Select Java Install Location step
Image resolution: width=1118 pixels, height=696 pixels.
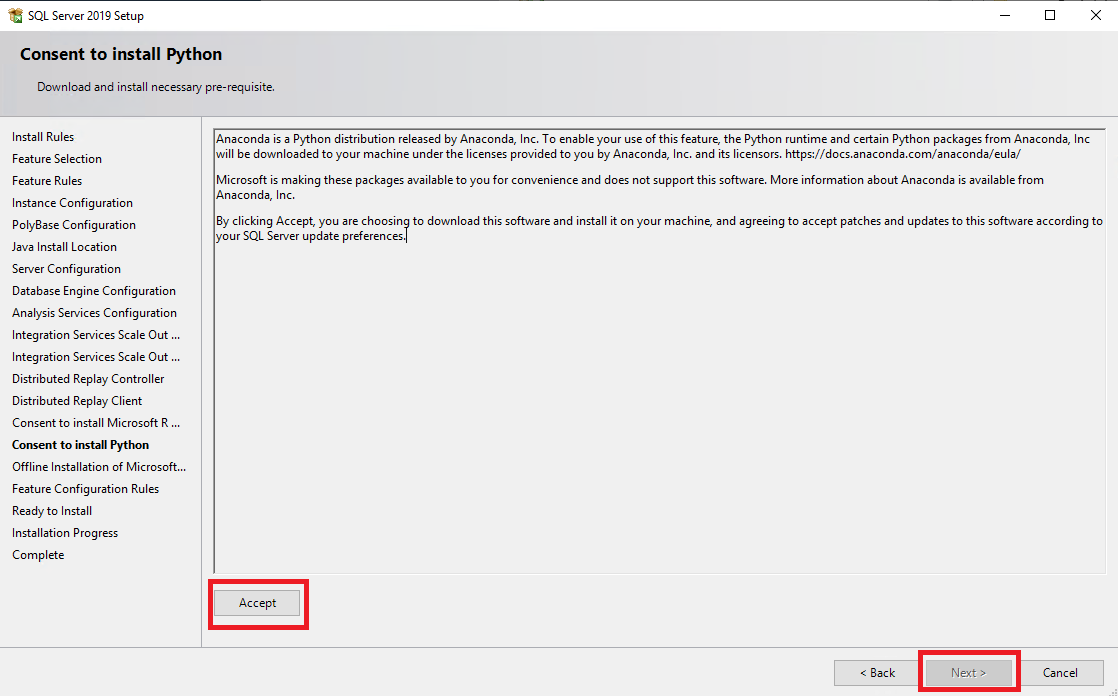pyautogui.click(x=64, y=247)
